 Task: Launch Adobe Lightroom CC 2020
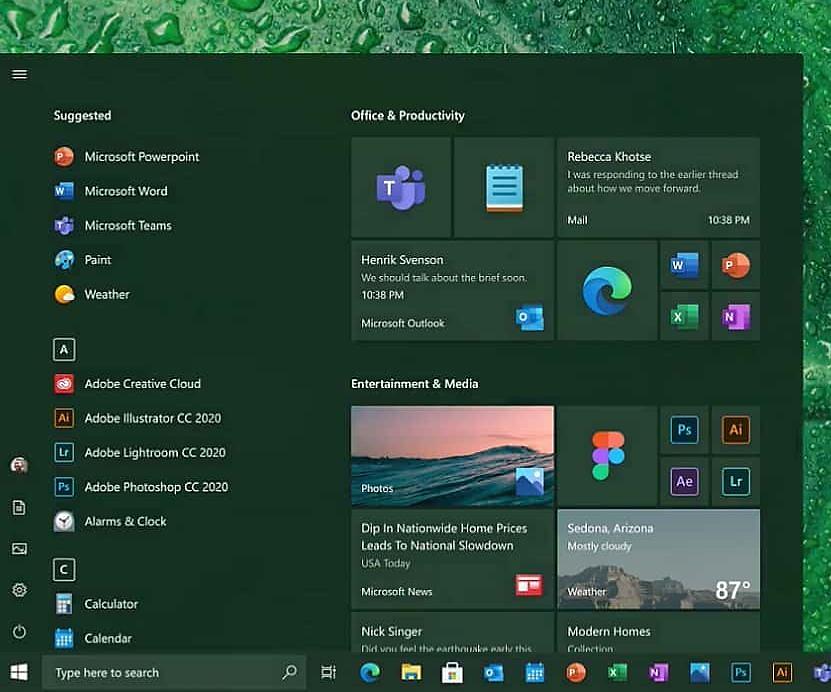pos(139,453)
